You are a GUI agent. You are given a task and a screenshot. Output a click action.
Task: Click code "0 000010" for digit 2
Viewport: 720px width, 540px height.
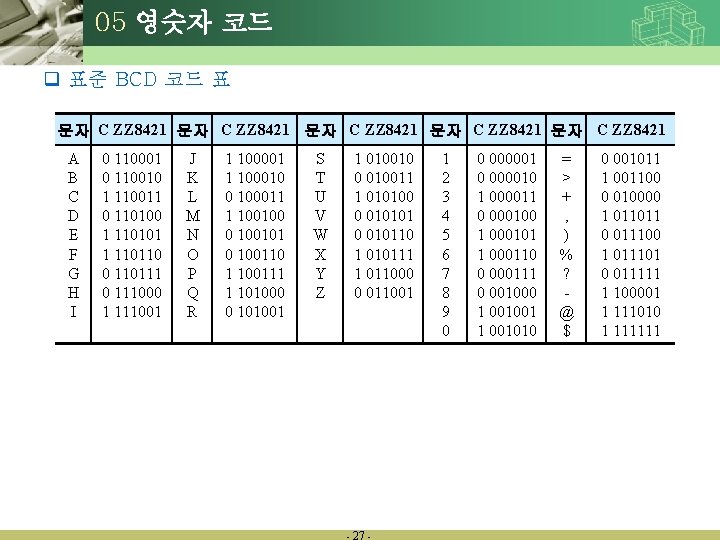[507, 178]
